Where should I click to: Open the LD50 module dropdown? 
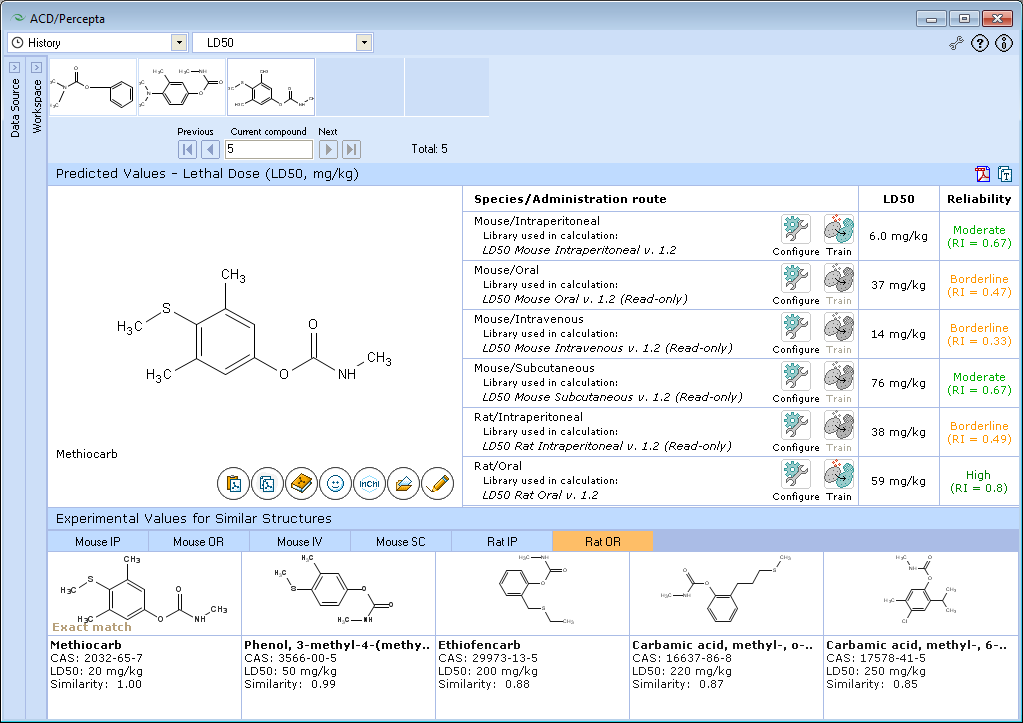(364, 42)
